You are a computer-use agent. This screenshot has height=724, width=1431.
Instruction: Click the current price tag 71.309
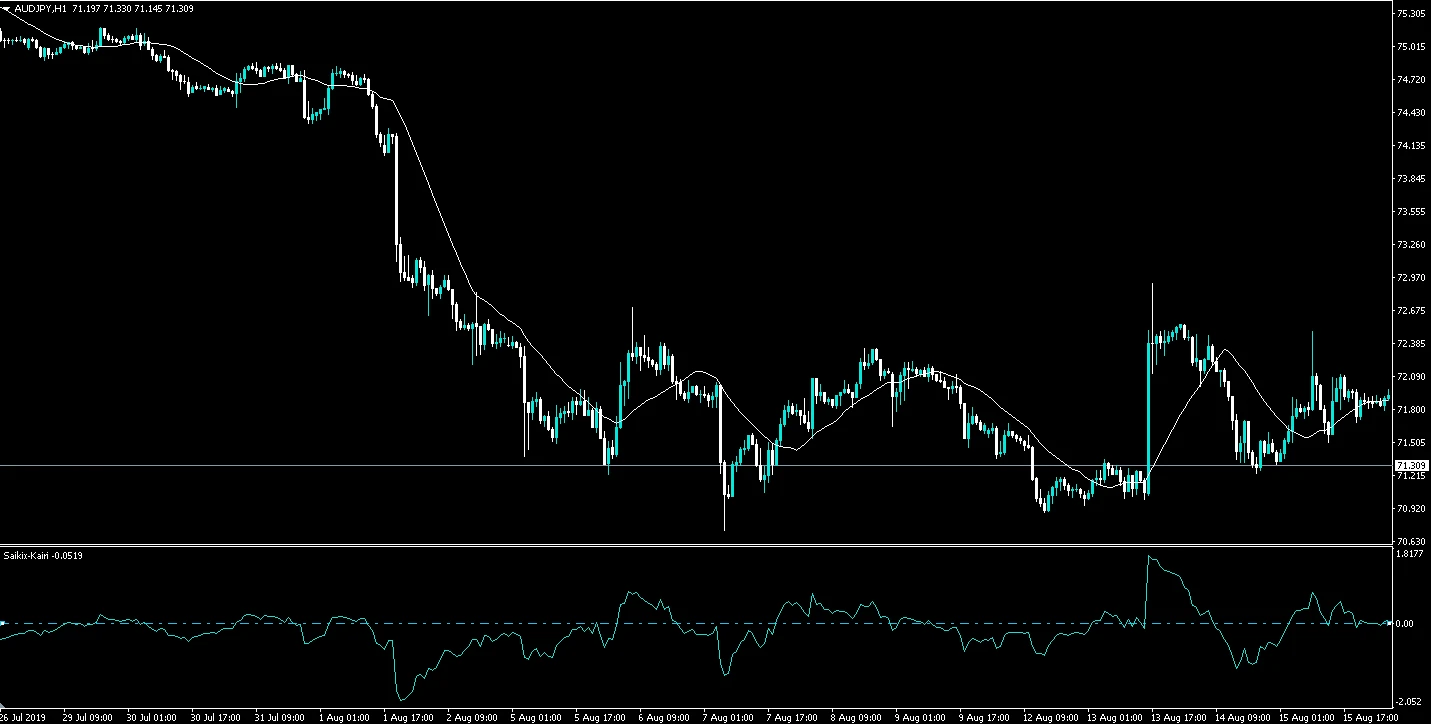tap(1410, 466)
